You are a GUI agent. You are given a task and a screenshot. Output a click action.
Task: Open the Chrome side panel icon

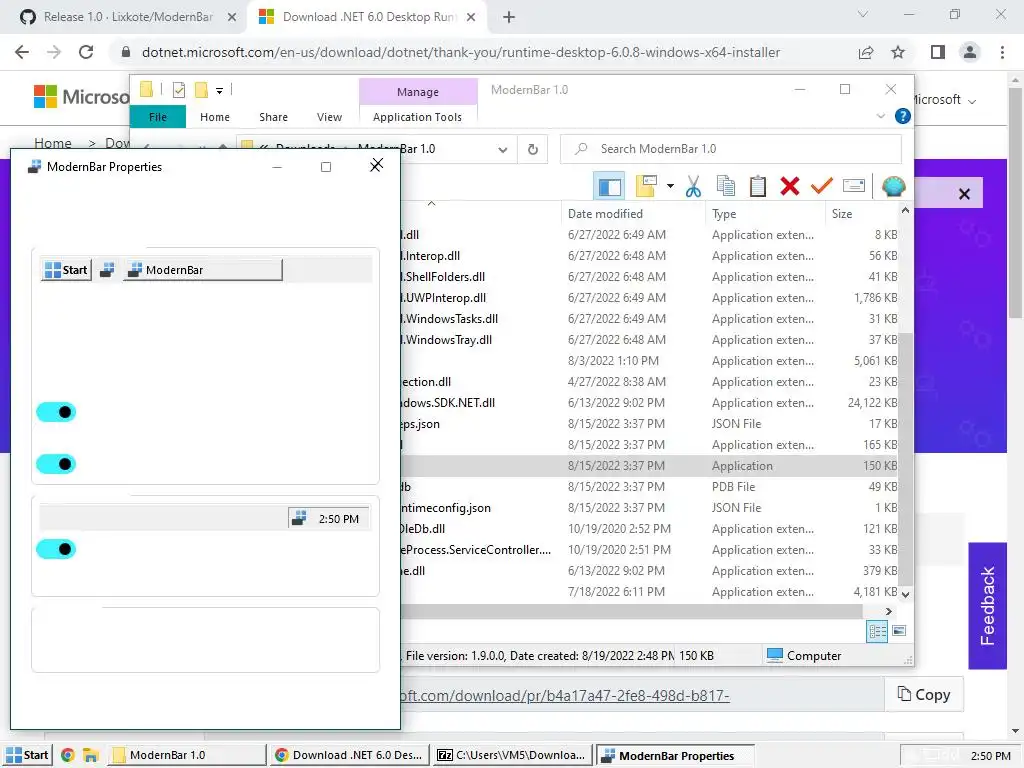click(938, 52)
